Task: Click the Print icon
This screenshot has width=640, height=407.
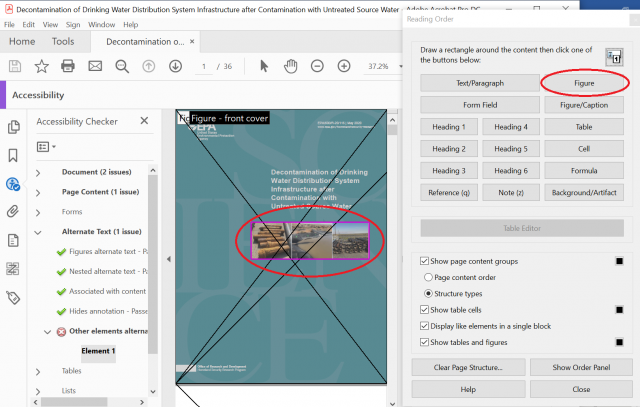Action: (x=68, y=66)
